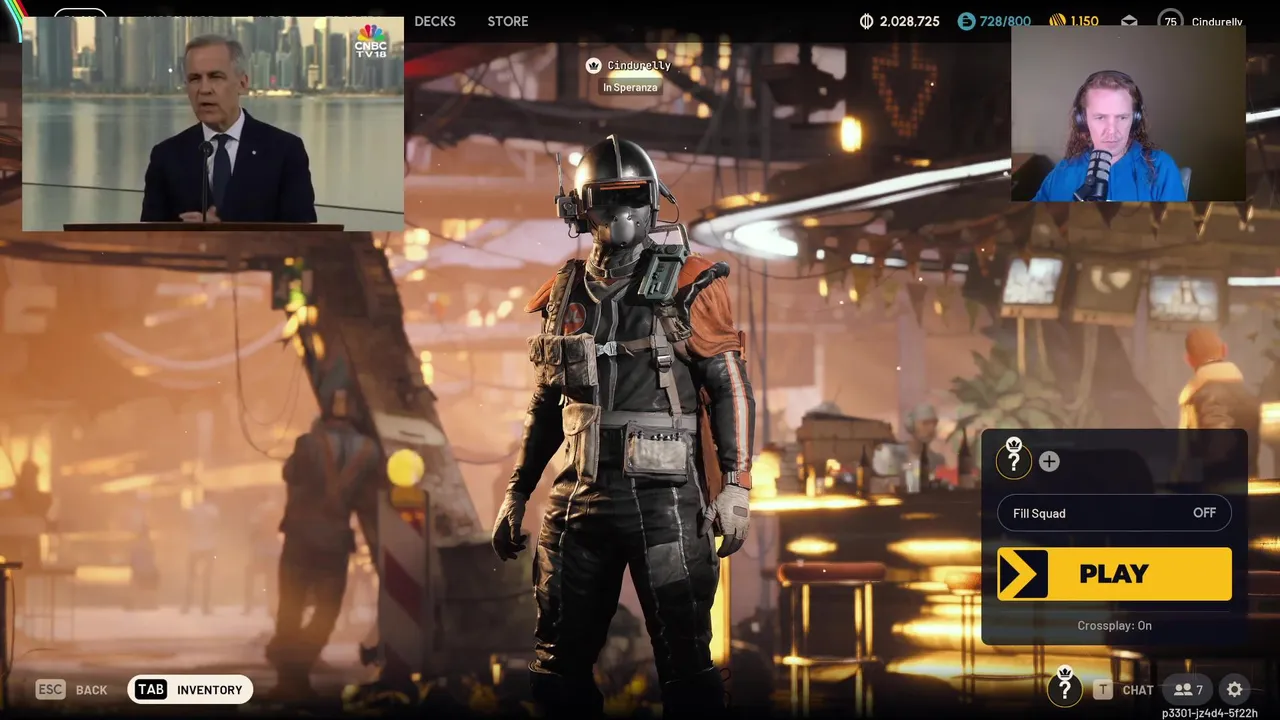This screenshot has width=1280, height=720.
Task: Click the credits balance 2,028,725
Action: 909,21
